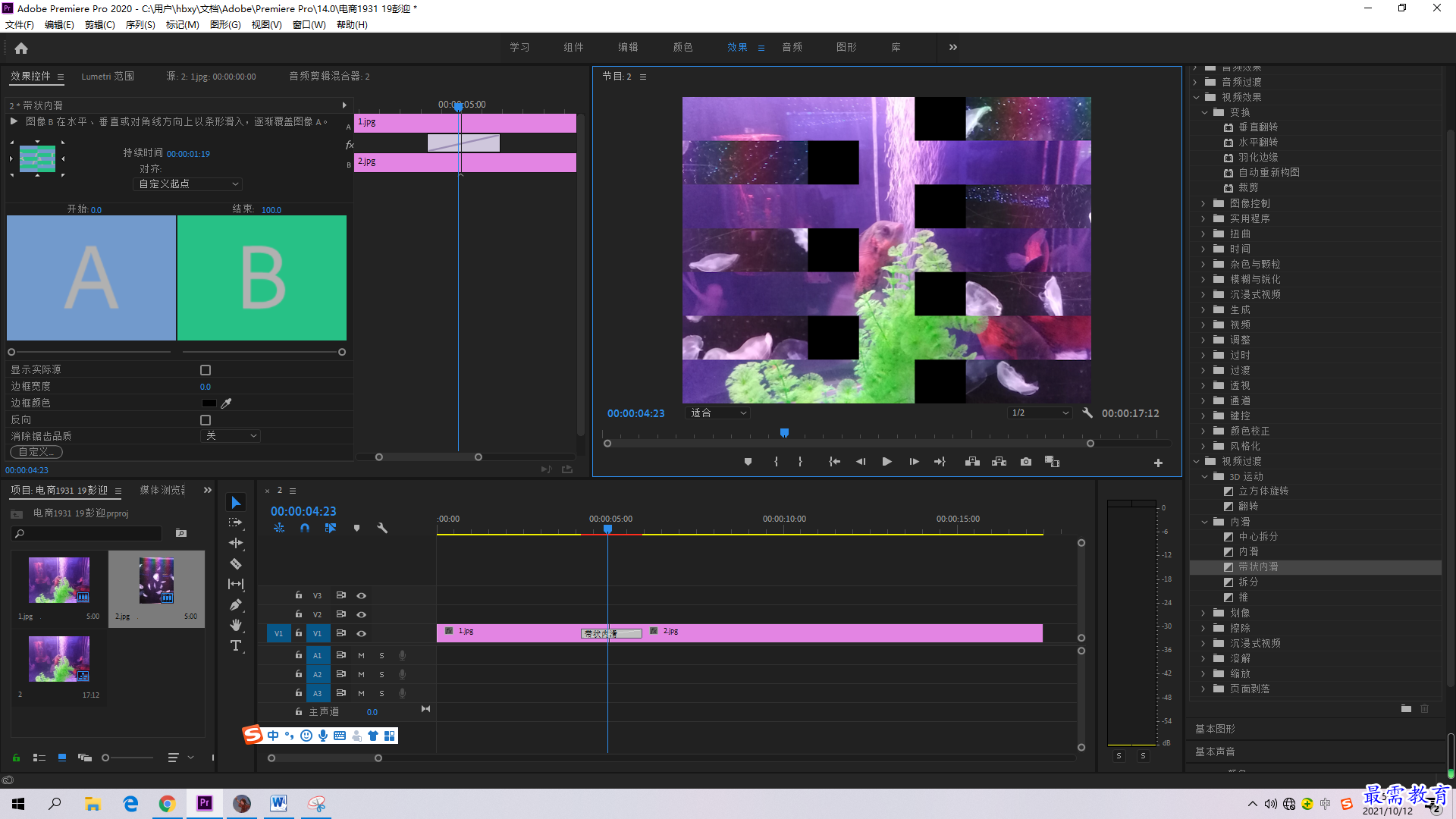Screen dimensions: 1456x819
Task: Switch to Audio workspace tab
Action: (792, 47)
